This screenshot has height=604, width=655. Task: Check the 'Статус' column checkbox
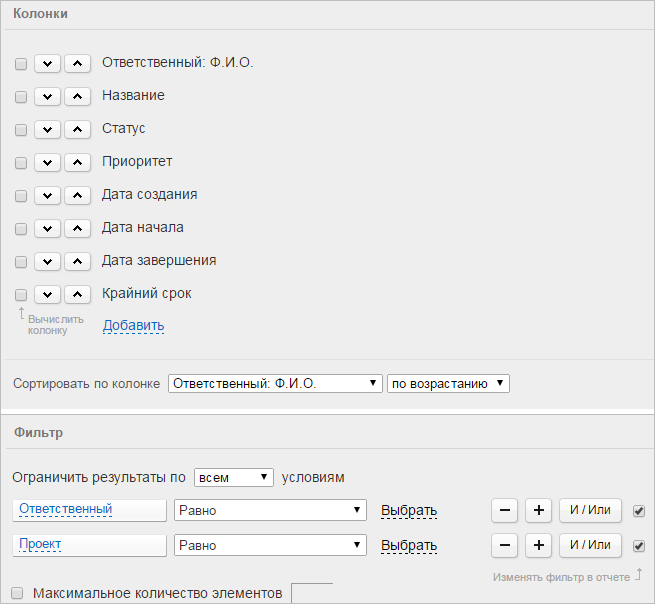(x=21, y=130)
